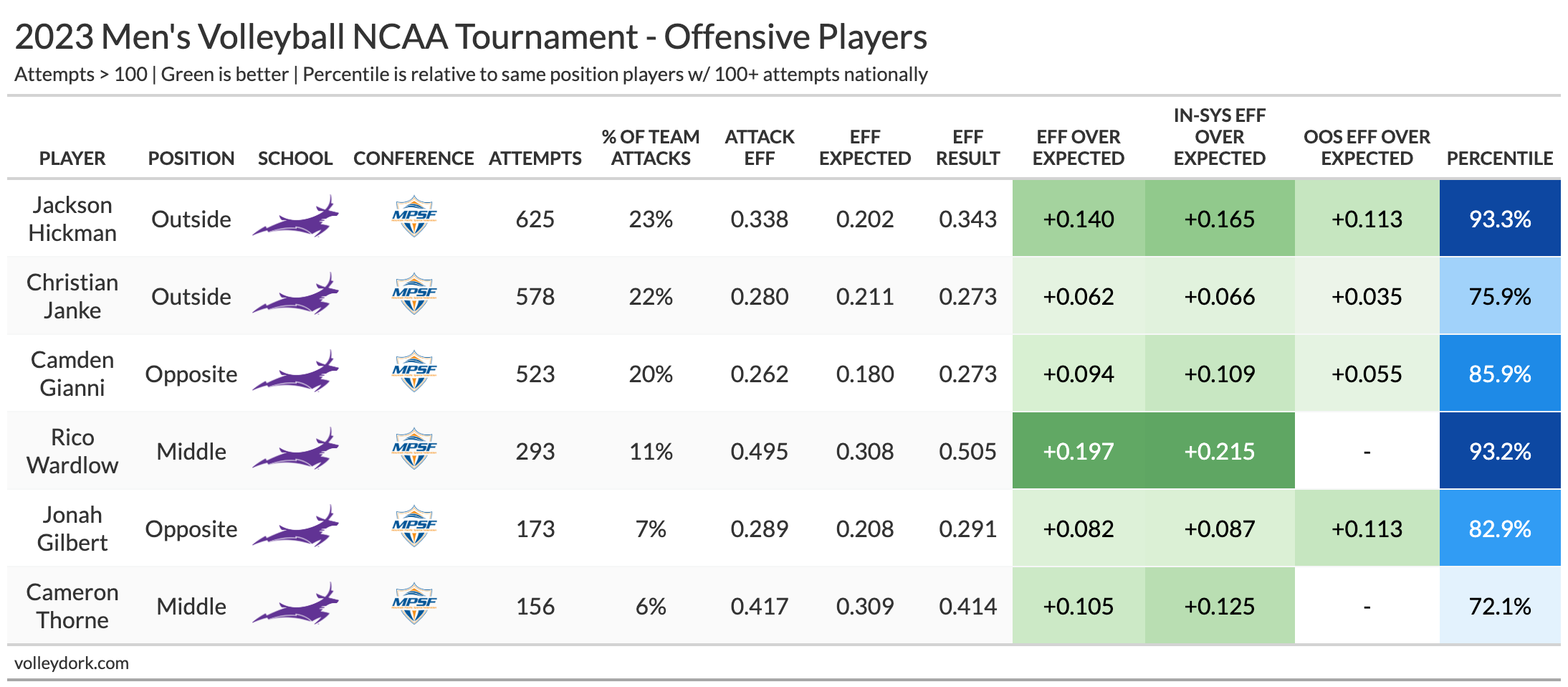
Task: Click Jackson Hickman's MPSF conference logo
Action: 414,217
